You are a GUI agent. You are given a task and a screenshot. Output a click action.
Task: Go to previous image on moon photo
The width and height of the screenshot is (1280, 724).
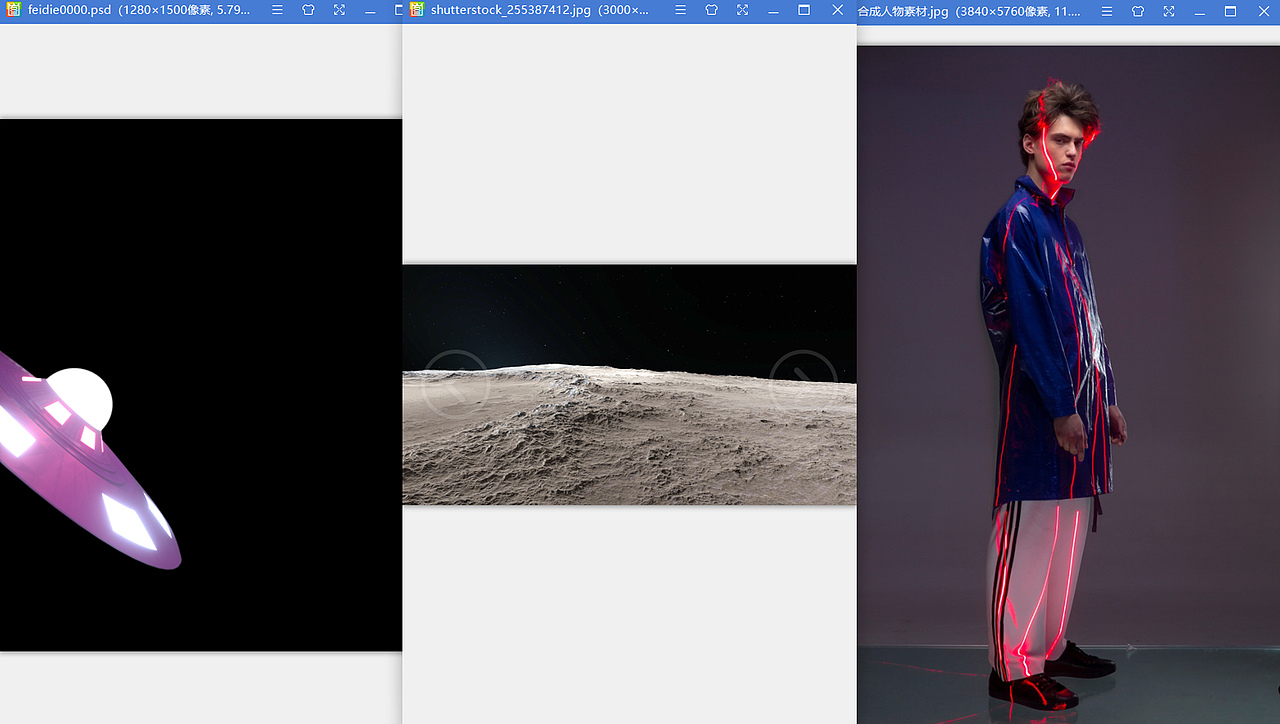(x=456, y=384)
